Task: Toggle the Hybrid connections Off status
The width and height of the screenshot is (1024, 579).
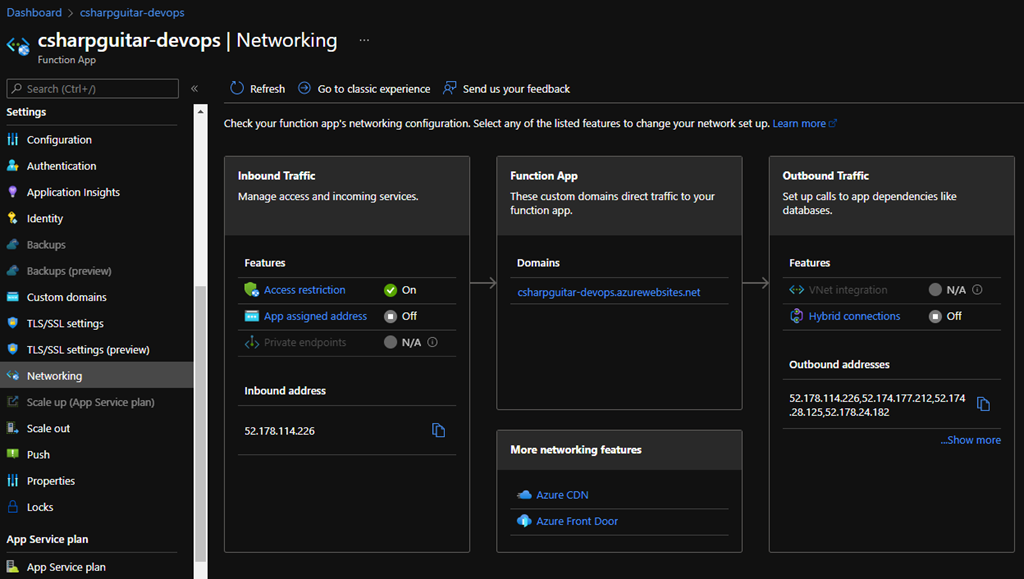Action: pyautogui.click(x=945, y=316)
